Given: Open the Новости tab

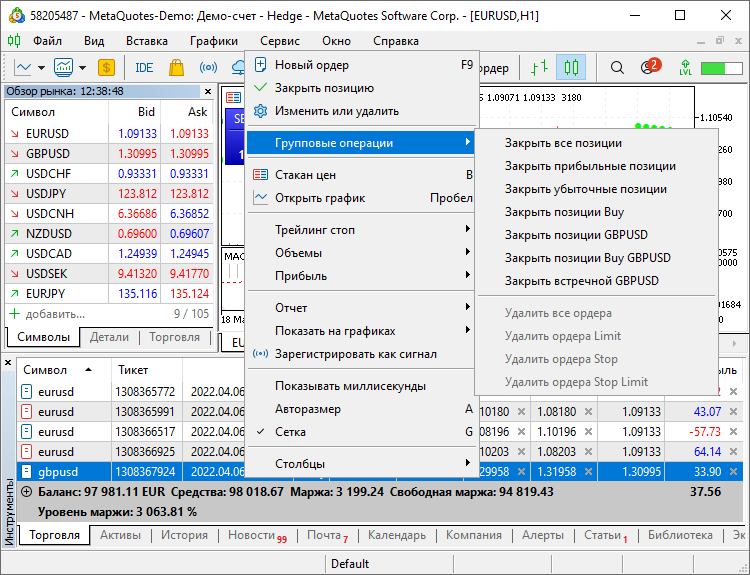Looking at the screenshot, I should (x=257, y=535).
